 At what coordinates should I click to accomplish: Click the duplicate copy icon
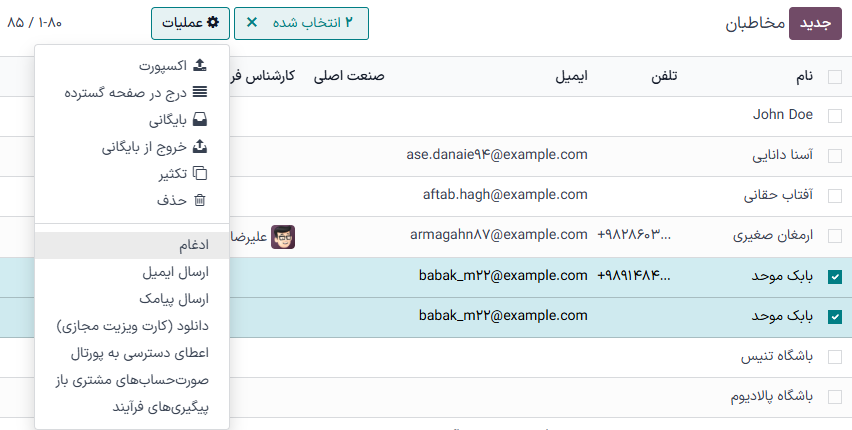200,174
